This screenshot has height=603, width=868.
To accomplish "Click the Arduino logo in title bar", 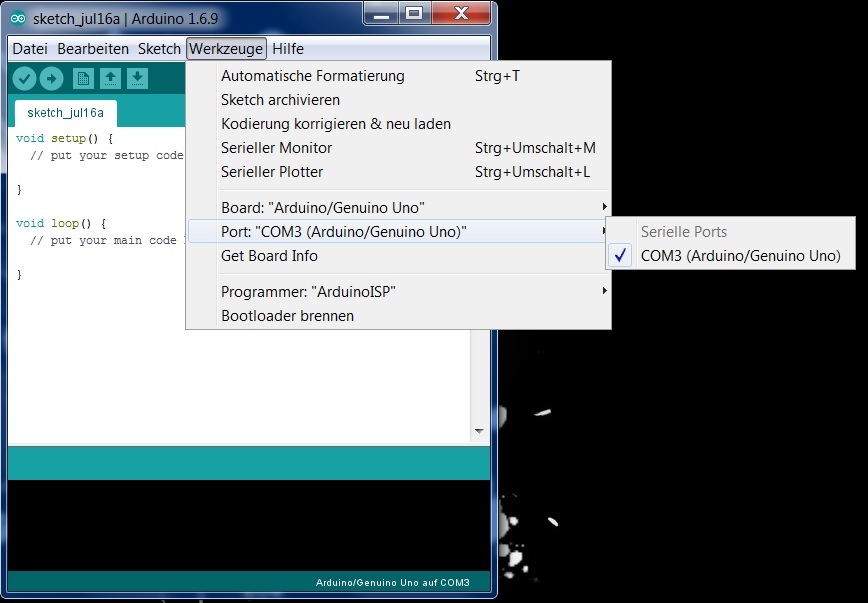I will 19,17.
